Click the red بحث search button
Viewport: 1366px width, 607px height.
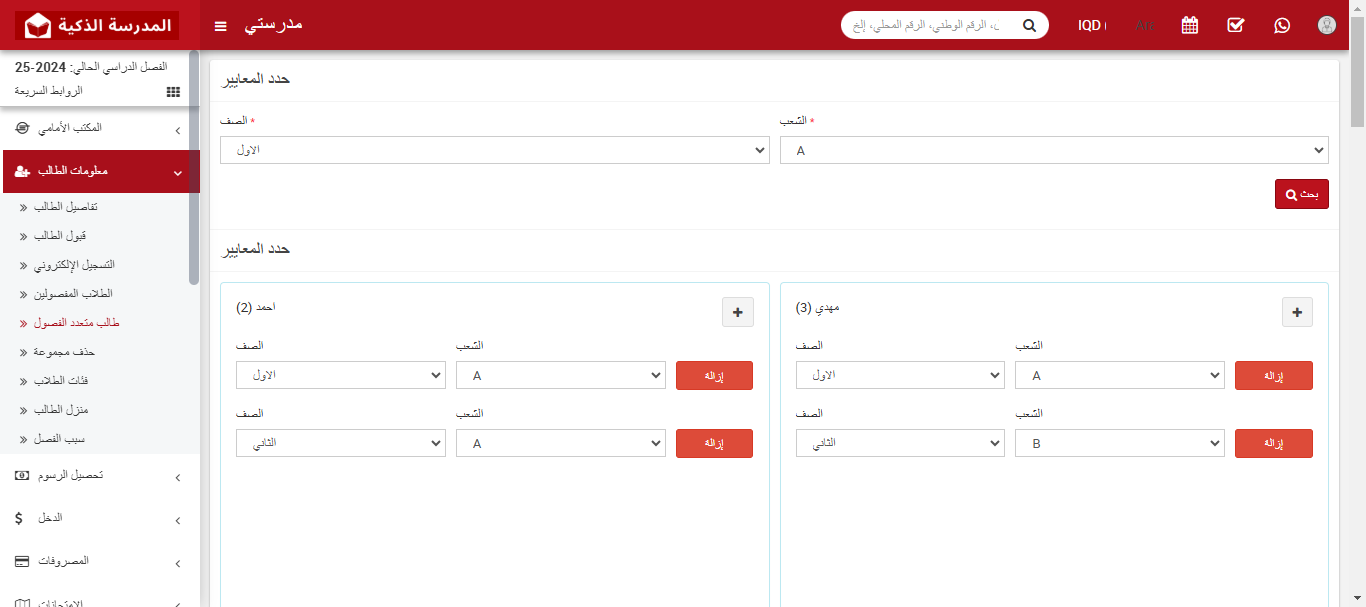coord(1301,194)
